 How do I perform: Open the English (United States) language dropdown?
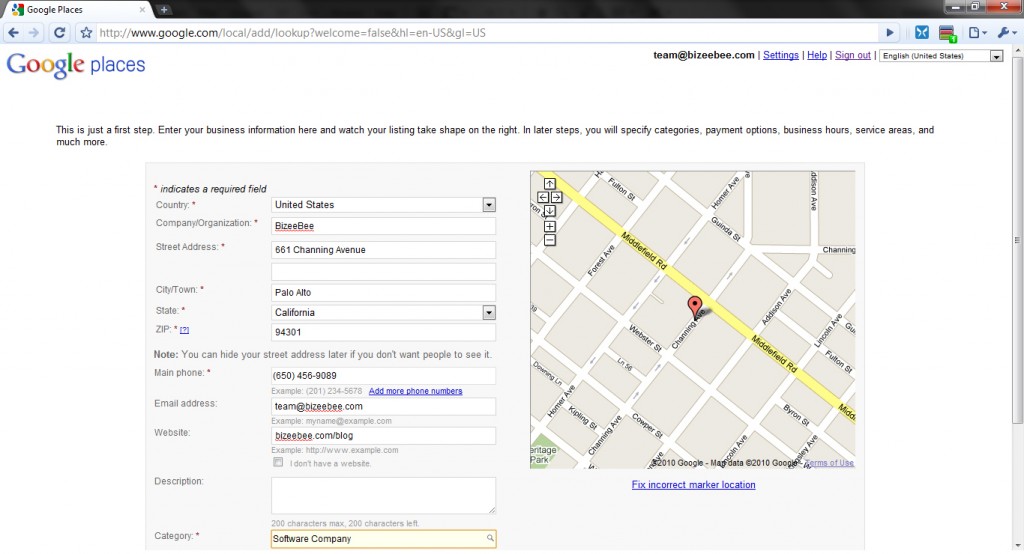coord(941,56)
